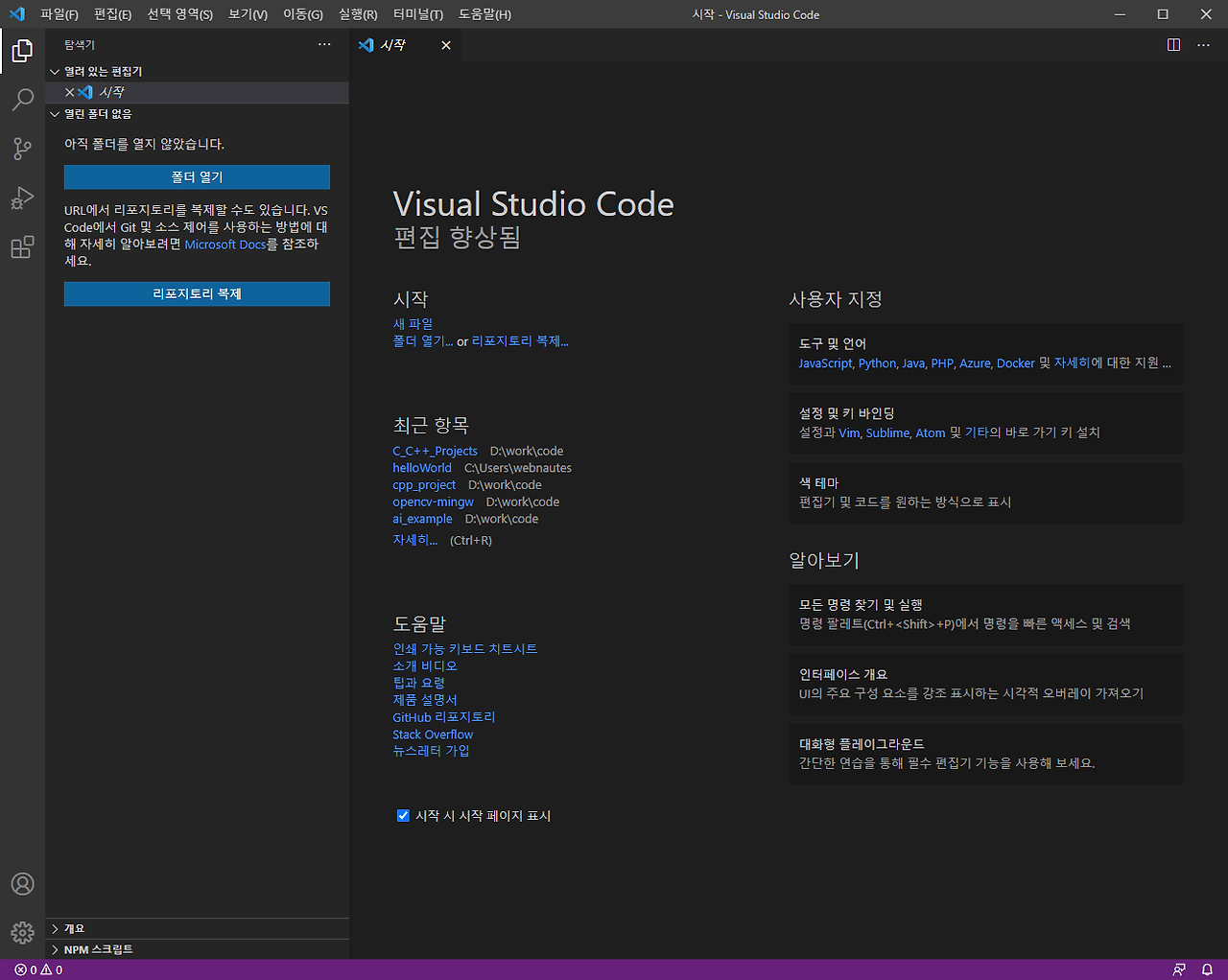Open the Search view icon
This screenshot has height=980, width=1228.
pyautogui.click(x=22, y=100)
